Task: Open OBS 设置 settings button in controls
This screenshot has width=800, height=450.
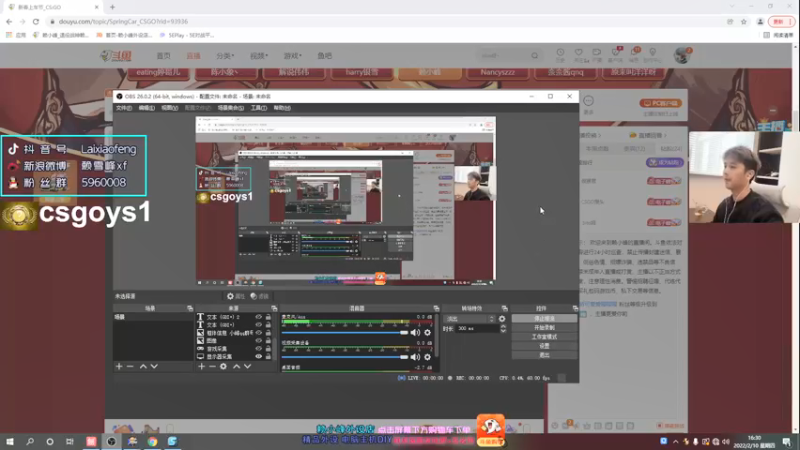Action: (x=544, y=346)
